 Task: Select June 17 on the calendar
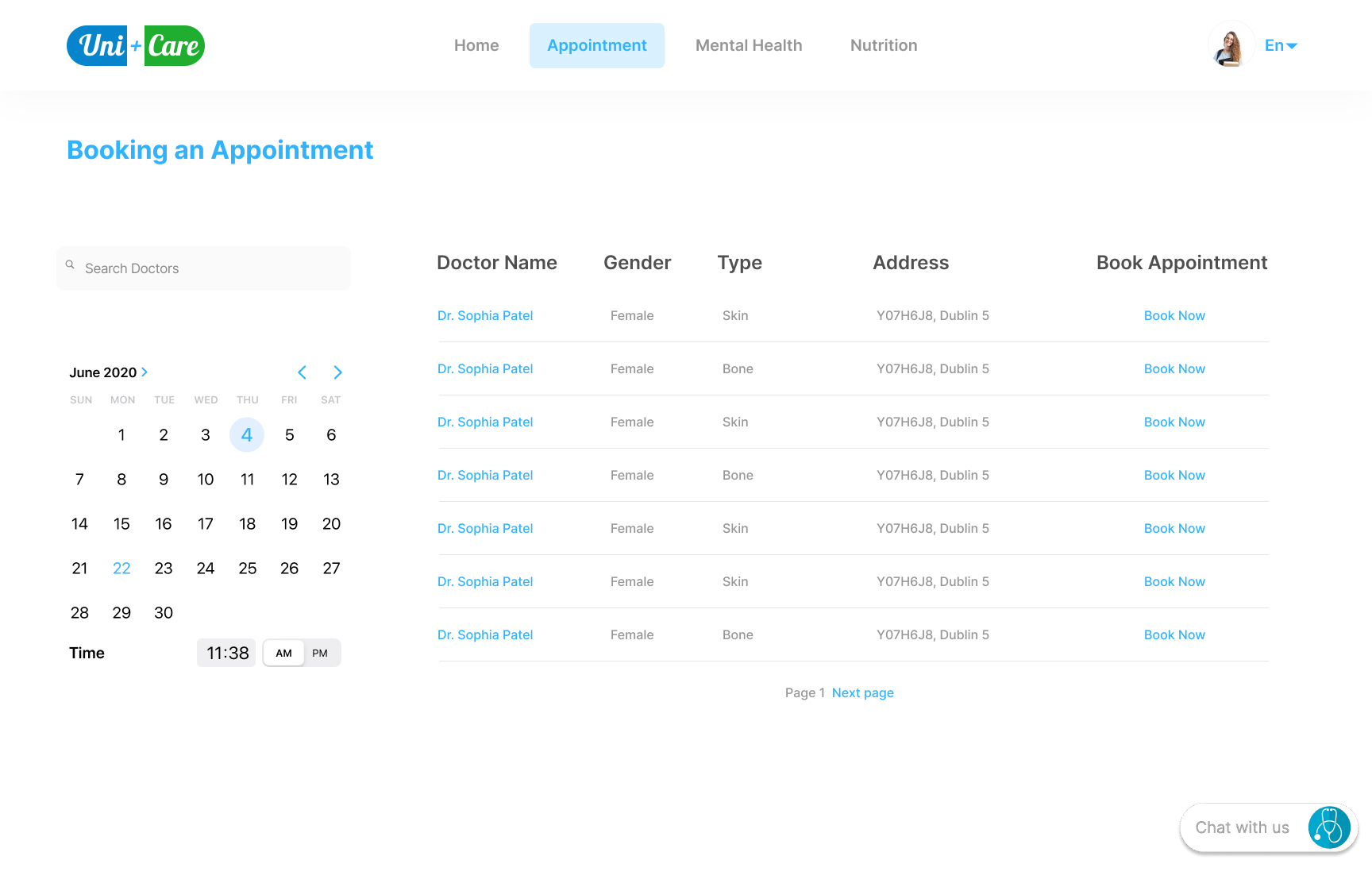click(206, 524)
